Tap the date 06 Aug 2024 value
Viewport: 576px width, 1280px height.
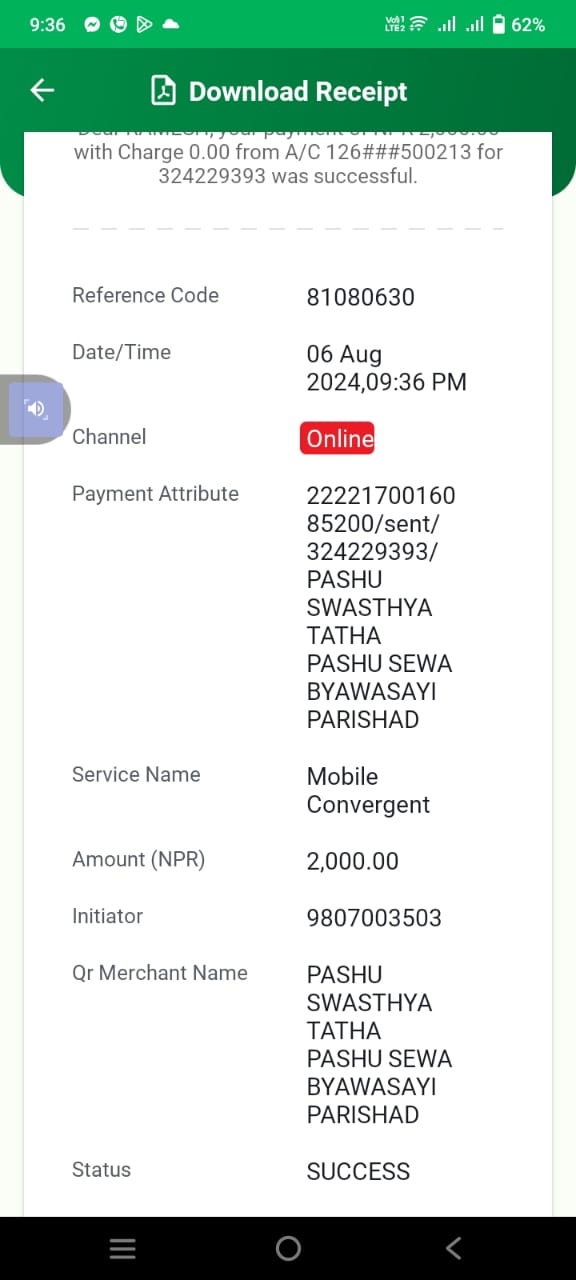tap(387, 368)
